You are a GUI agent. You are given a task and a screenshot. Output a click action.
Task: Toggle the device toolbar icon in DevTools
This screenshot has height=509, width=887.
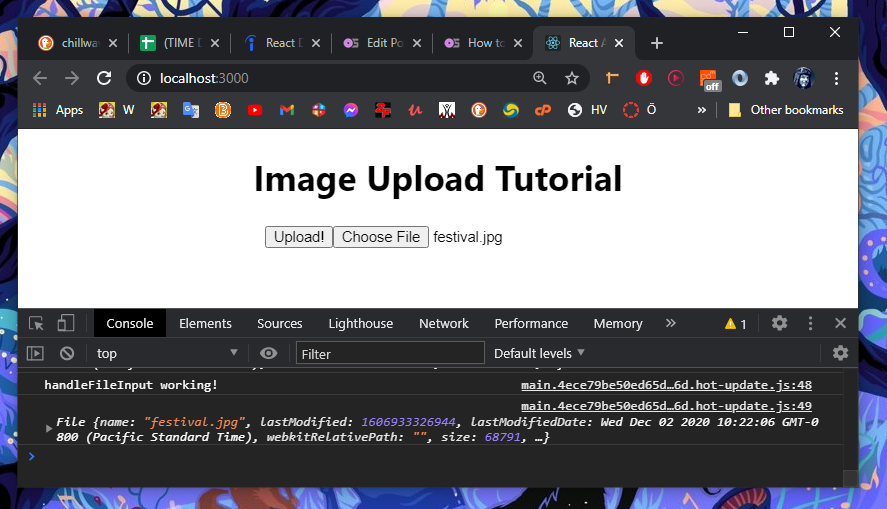66,323
